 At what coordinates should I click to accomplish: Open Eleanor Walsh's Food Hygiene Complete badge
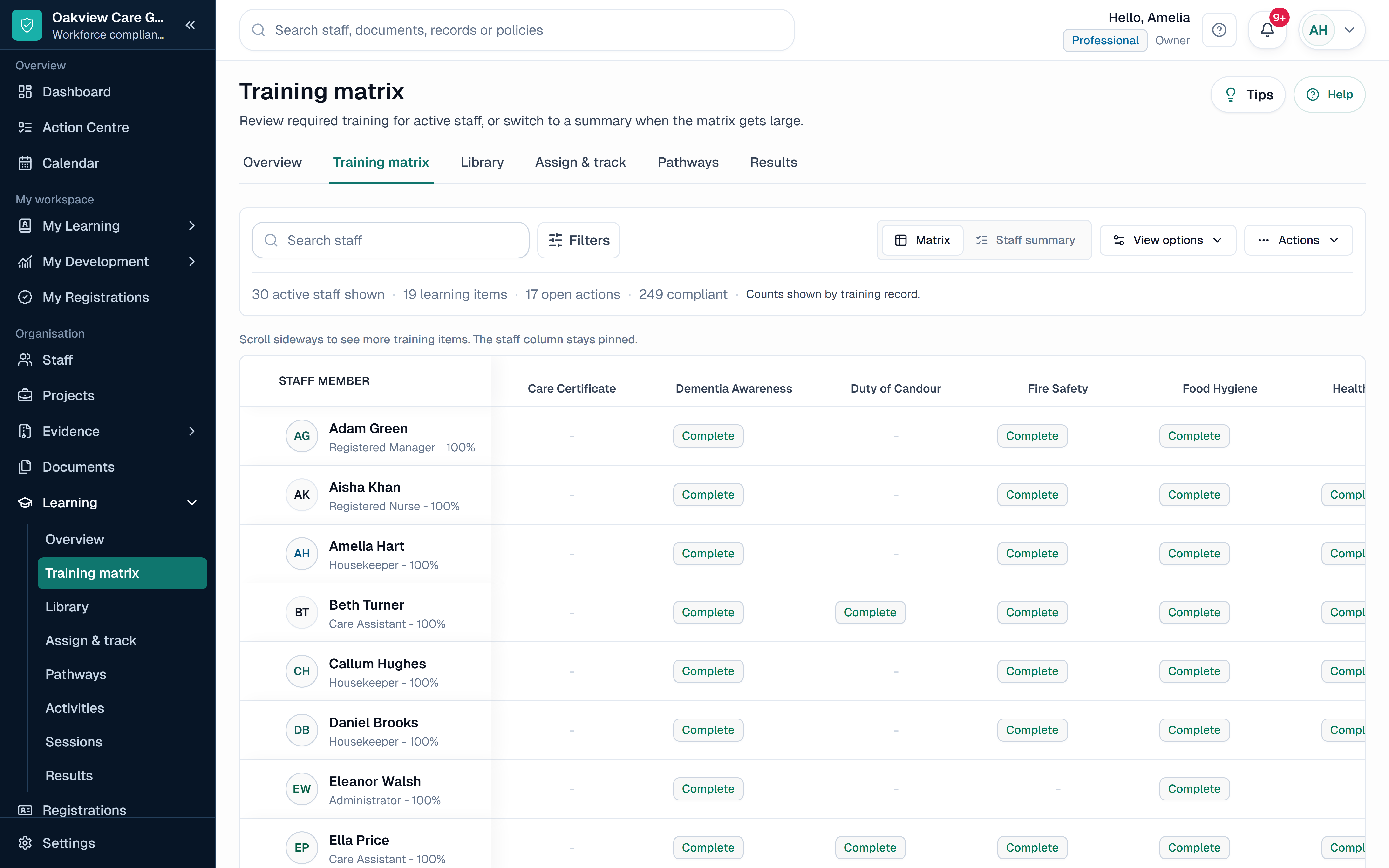[1194, 789]
